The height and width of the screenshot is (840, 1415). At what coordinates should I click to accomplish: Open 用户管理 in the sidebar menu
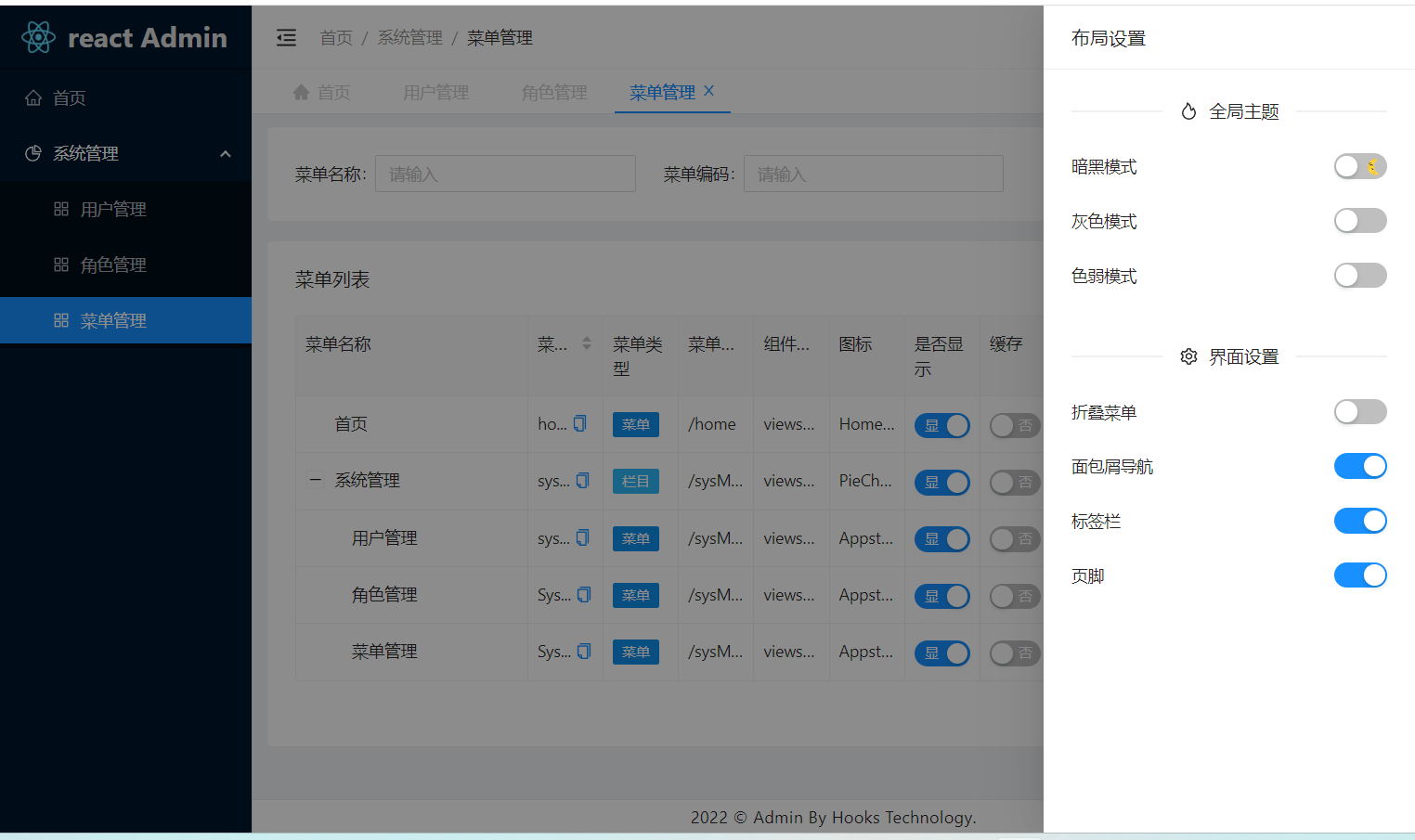(x=125, y=209)
